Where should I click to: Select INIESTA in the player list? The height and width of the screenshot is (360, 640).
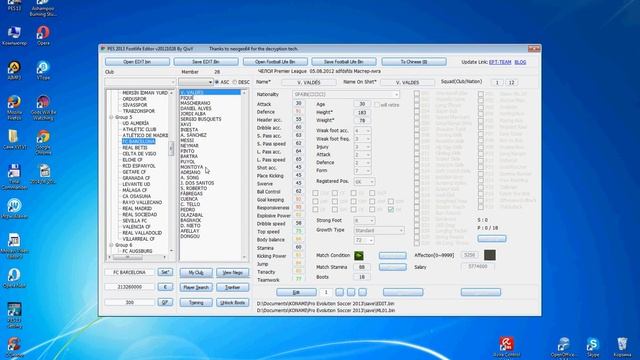click(189, 130)
